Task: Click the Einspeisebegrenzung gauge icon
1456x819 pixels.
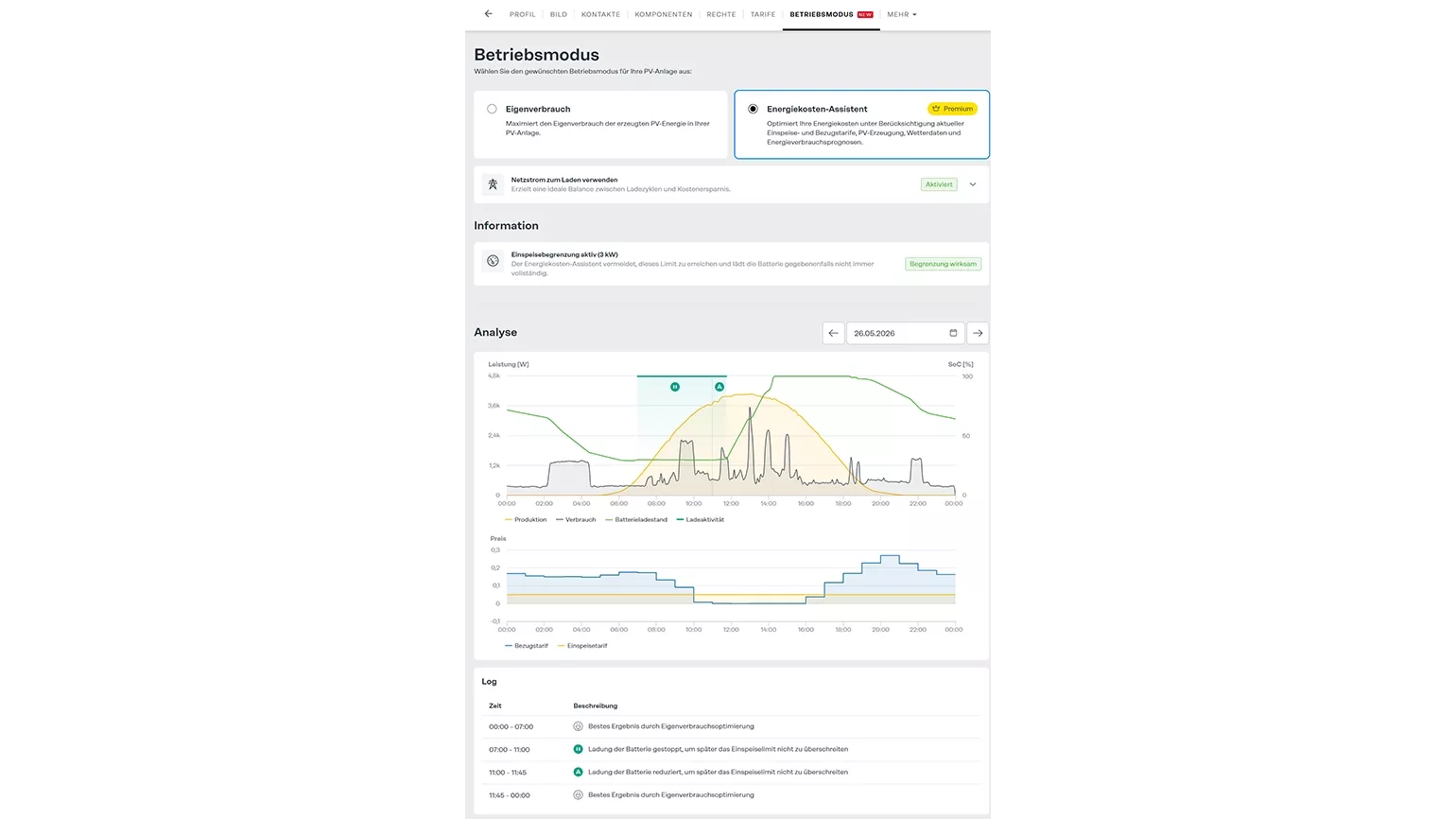Action: [493, 261]
